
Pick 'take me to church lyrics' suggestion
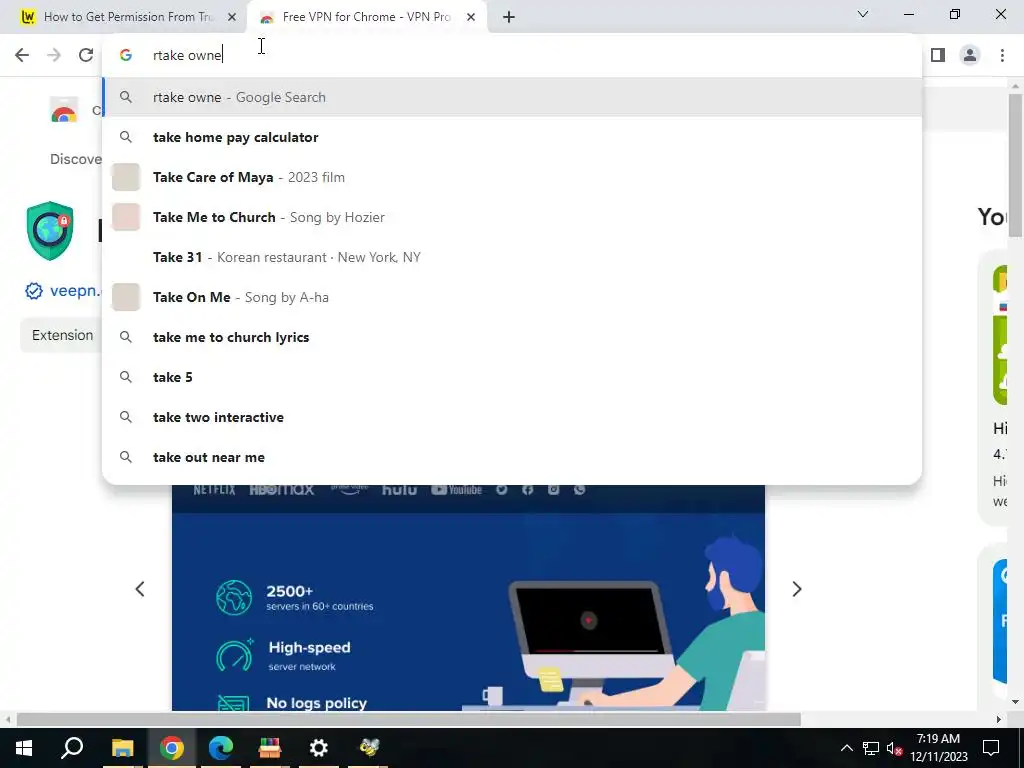point(512,337)
